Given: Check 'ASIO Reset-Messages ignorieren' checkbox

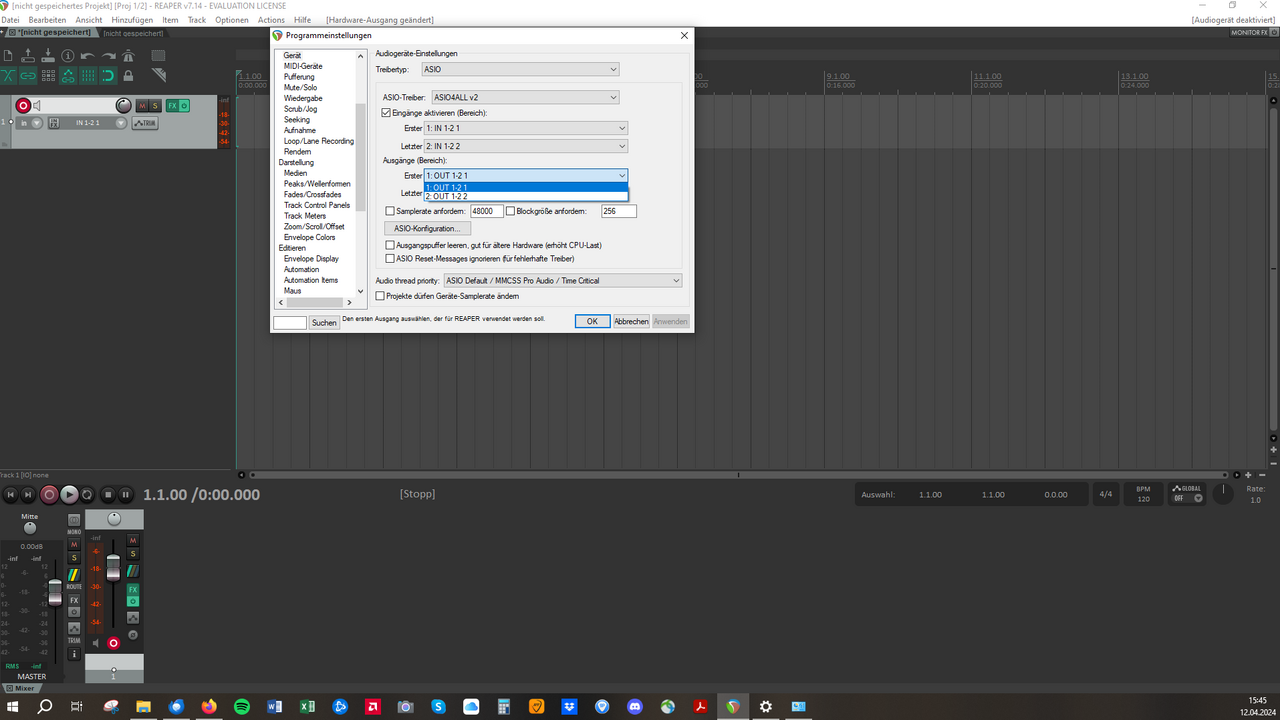Looking at the screenshot, I should (390, 258).
